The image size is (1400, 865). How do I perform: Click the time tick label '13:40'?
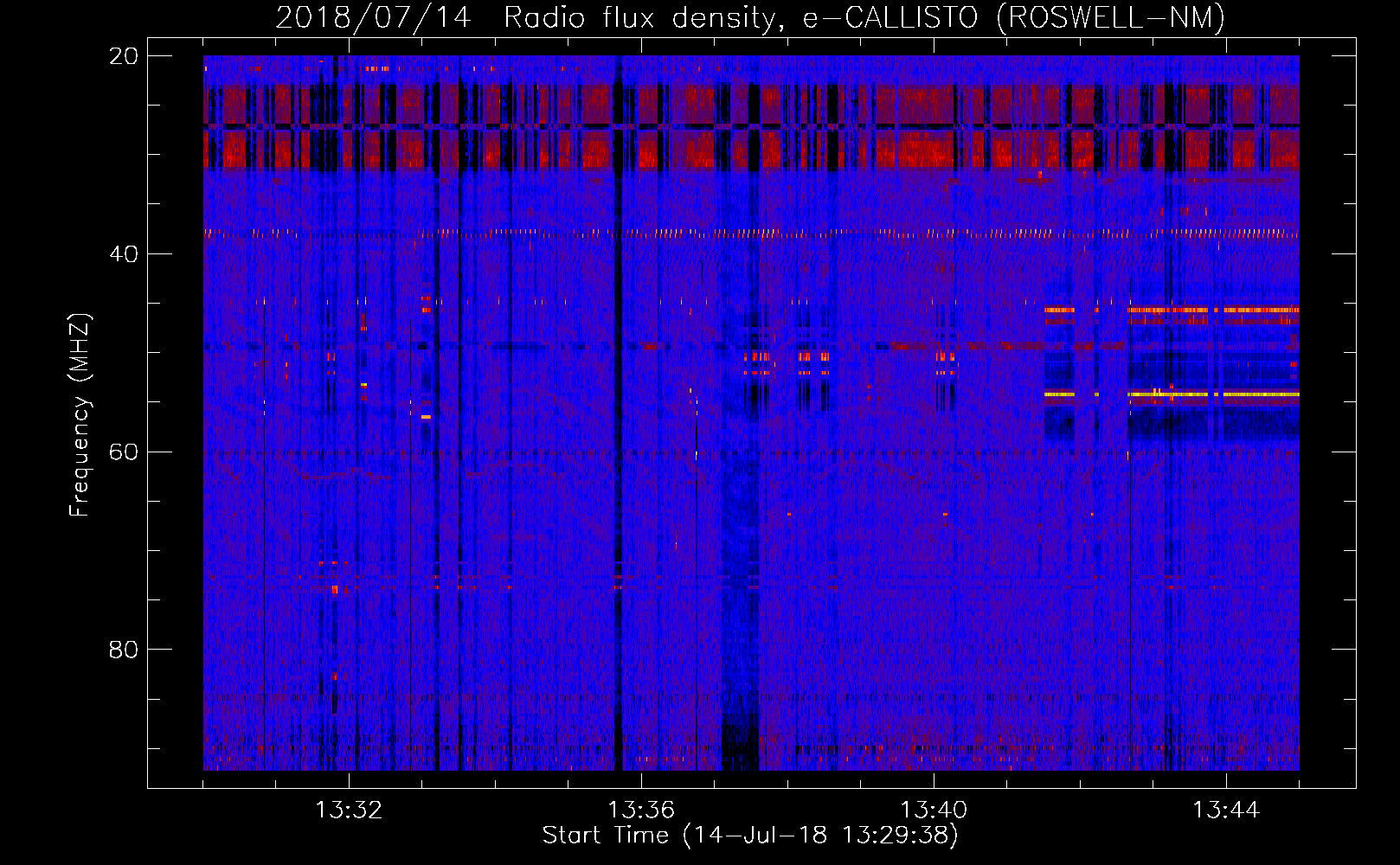click(934, 811)
